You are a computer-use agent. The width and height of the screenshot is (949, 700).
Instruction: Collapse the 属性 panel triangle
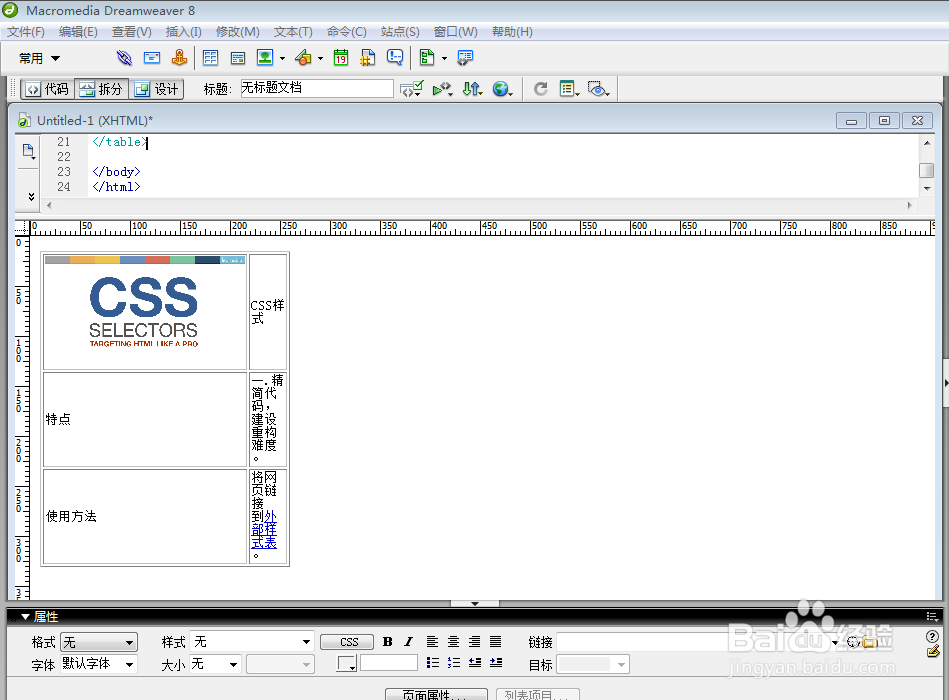click(25, 617)
